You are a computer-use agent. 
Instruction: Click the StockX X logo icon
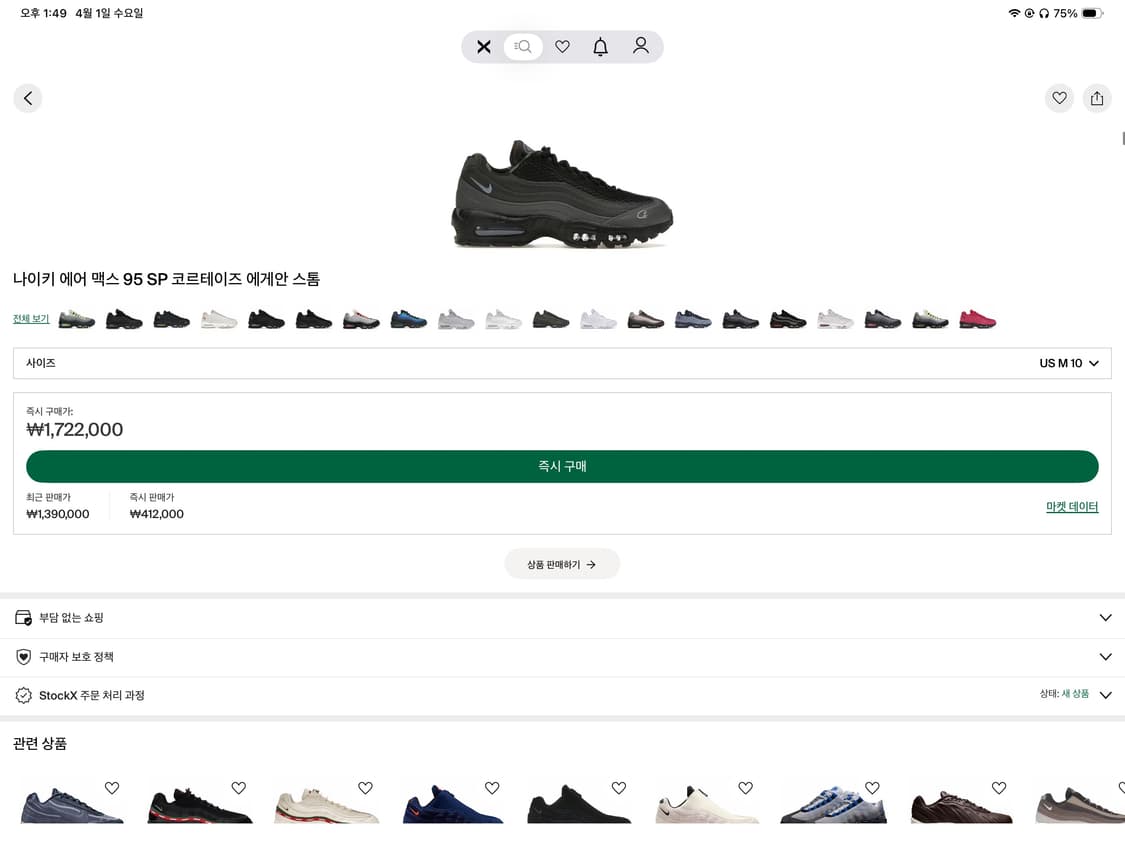(484, 47)
